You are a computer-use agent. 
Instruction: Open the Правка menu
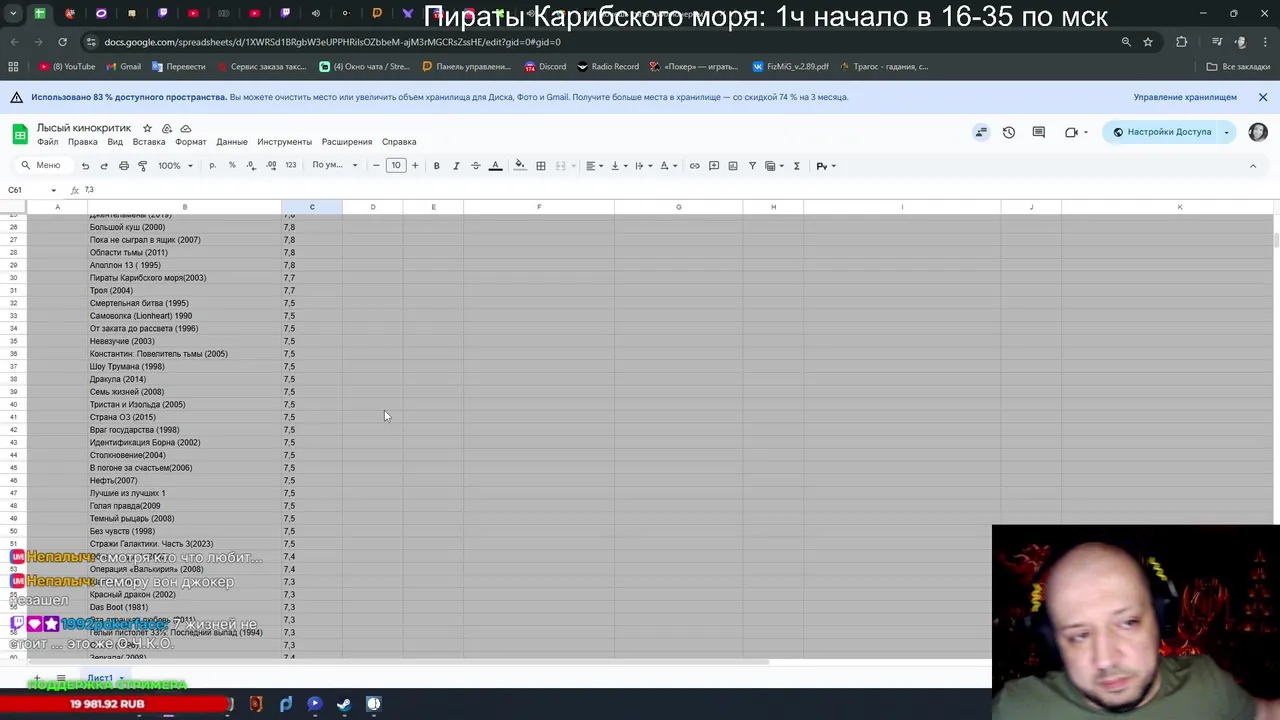pos(83,142)
